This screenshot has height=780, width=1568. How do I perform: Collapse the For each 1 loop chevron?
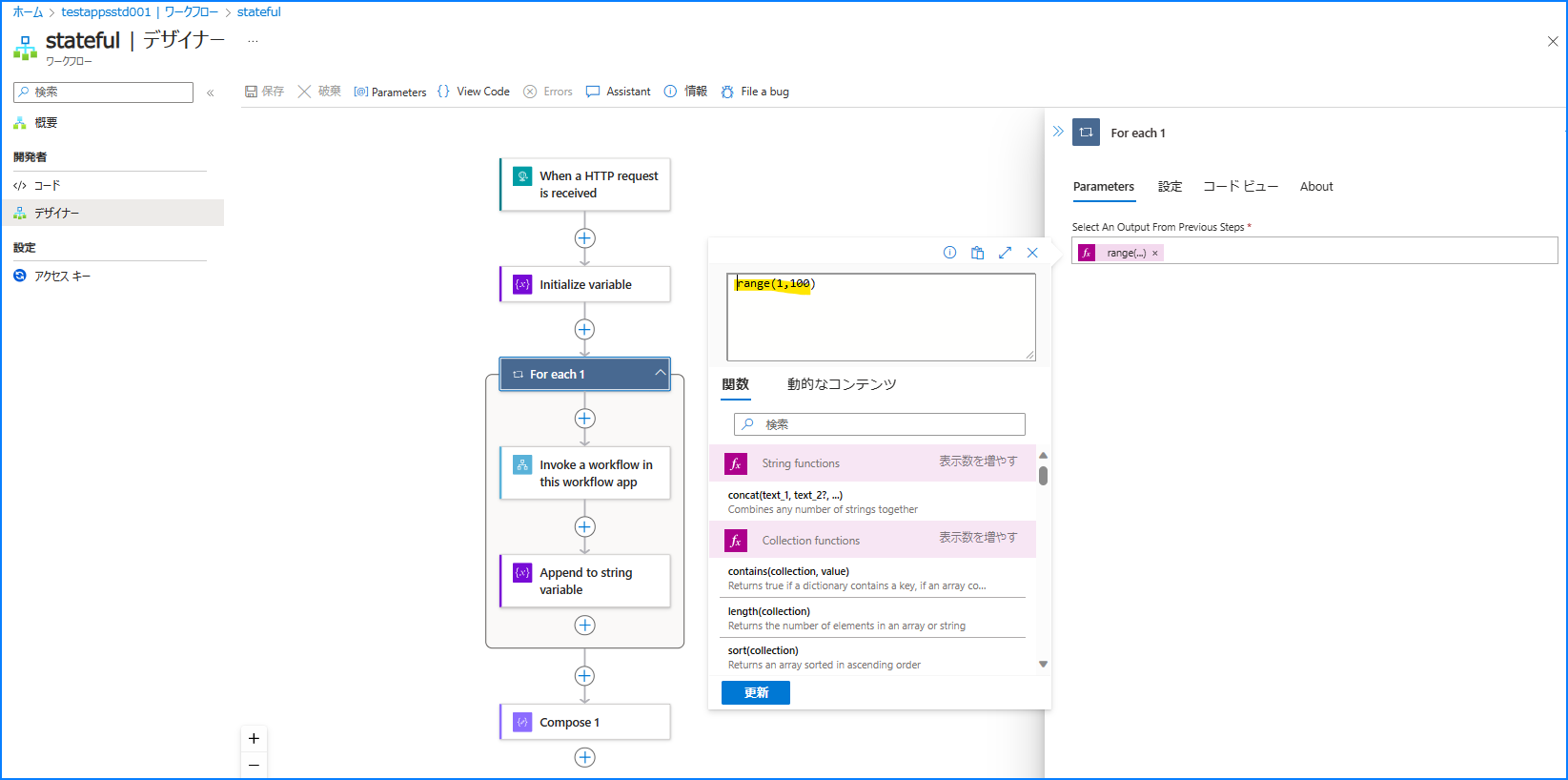[x=660, y=373]
